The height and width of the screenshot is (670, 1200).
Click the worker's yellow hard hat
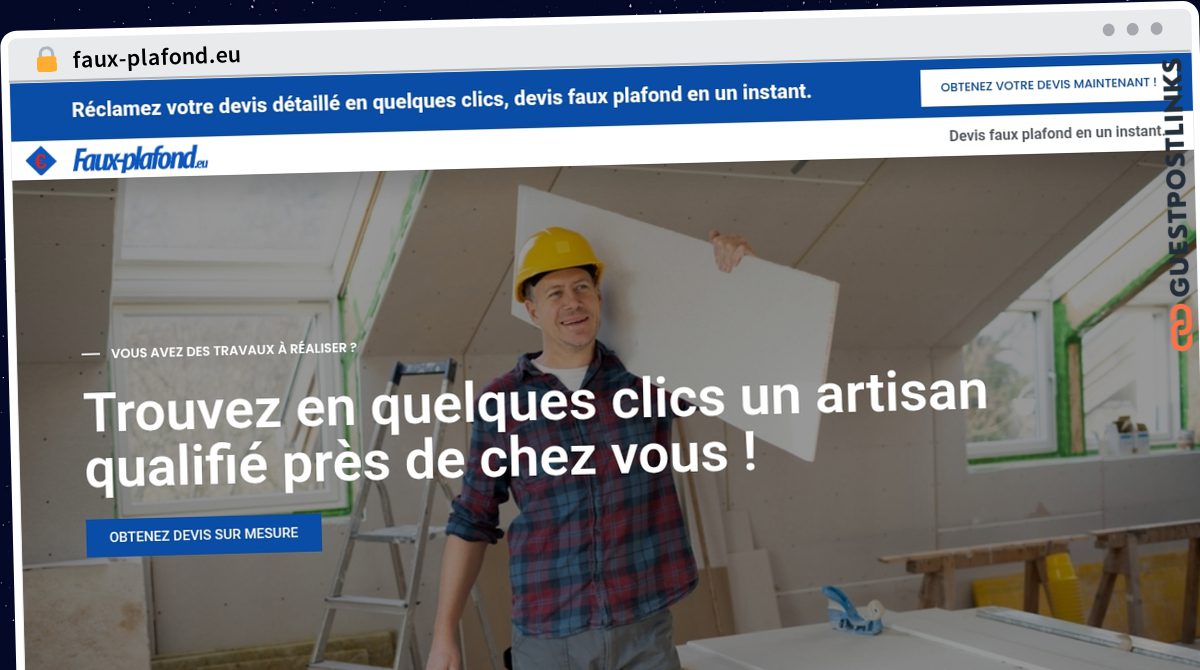pyautogui.click(x=556, y=259)
